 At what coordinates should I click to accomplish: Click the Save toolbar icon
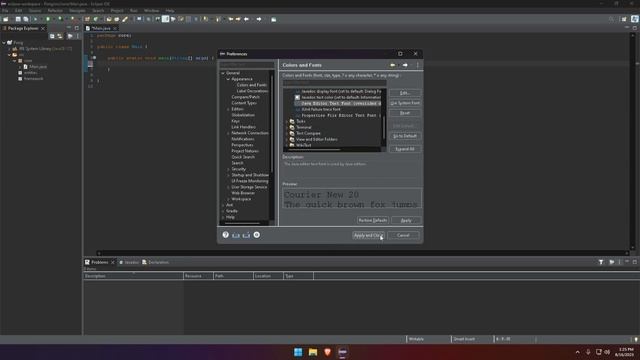(18, 19)
